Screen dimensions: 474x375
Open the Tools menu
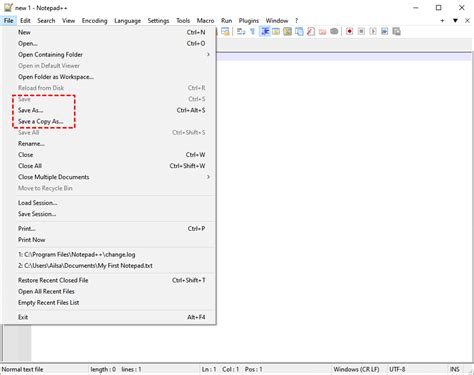[x=183, y=21]
